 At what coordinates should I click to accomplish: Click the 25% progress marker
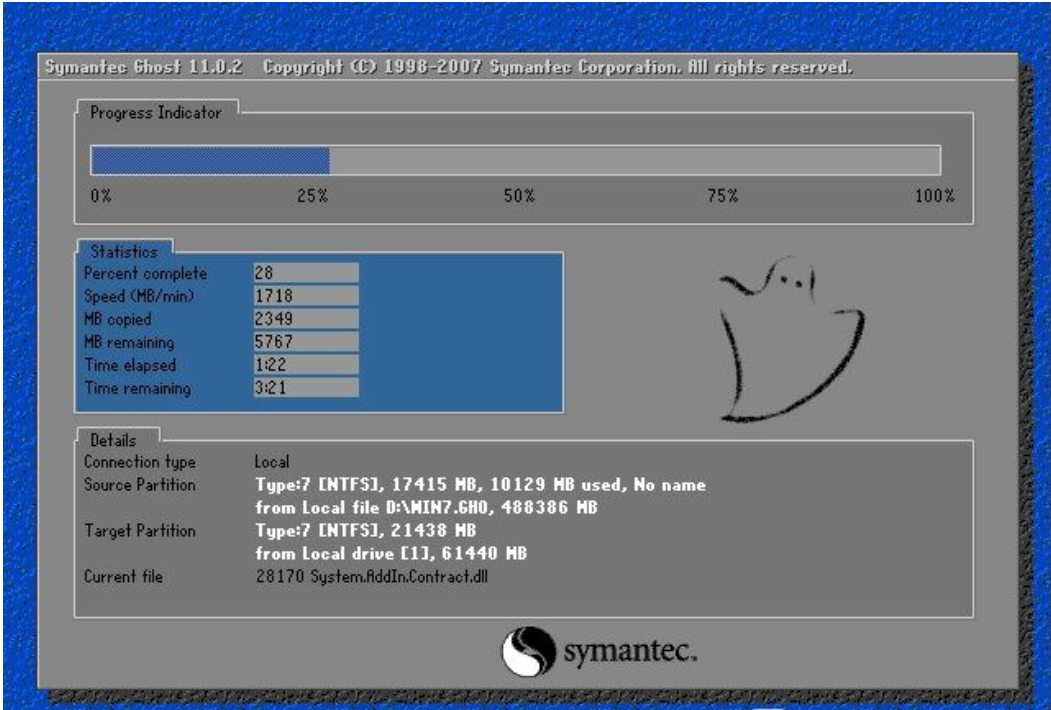312,196
